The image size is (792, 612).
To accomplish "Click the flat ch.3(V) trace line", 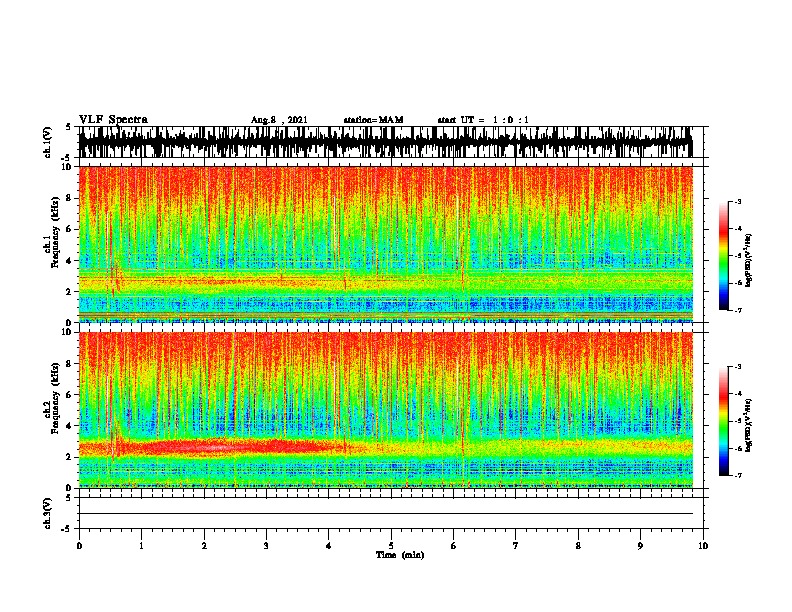I will point(386,514).
